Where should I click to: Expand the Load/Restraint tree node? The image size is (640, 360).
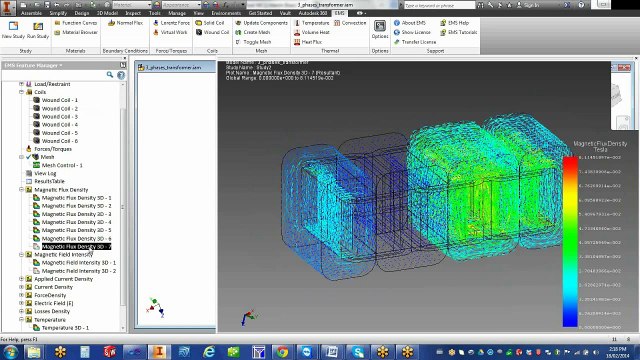pos(21,84)
